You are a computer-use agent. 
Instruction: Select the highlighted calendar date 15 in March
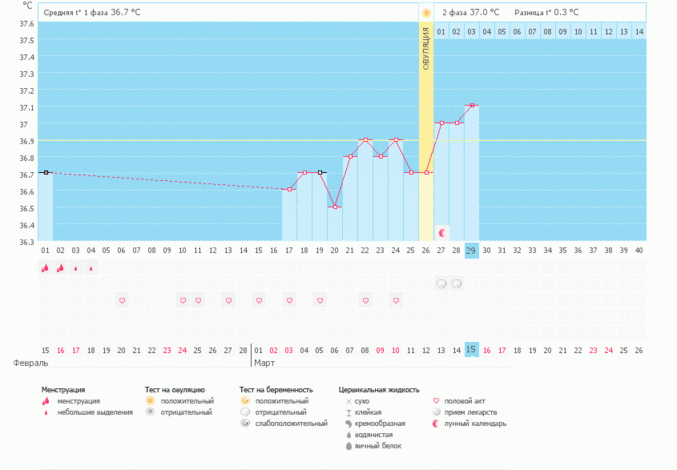[x=472, y=349]
